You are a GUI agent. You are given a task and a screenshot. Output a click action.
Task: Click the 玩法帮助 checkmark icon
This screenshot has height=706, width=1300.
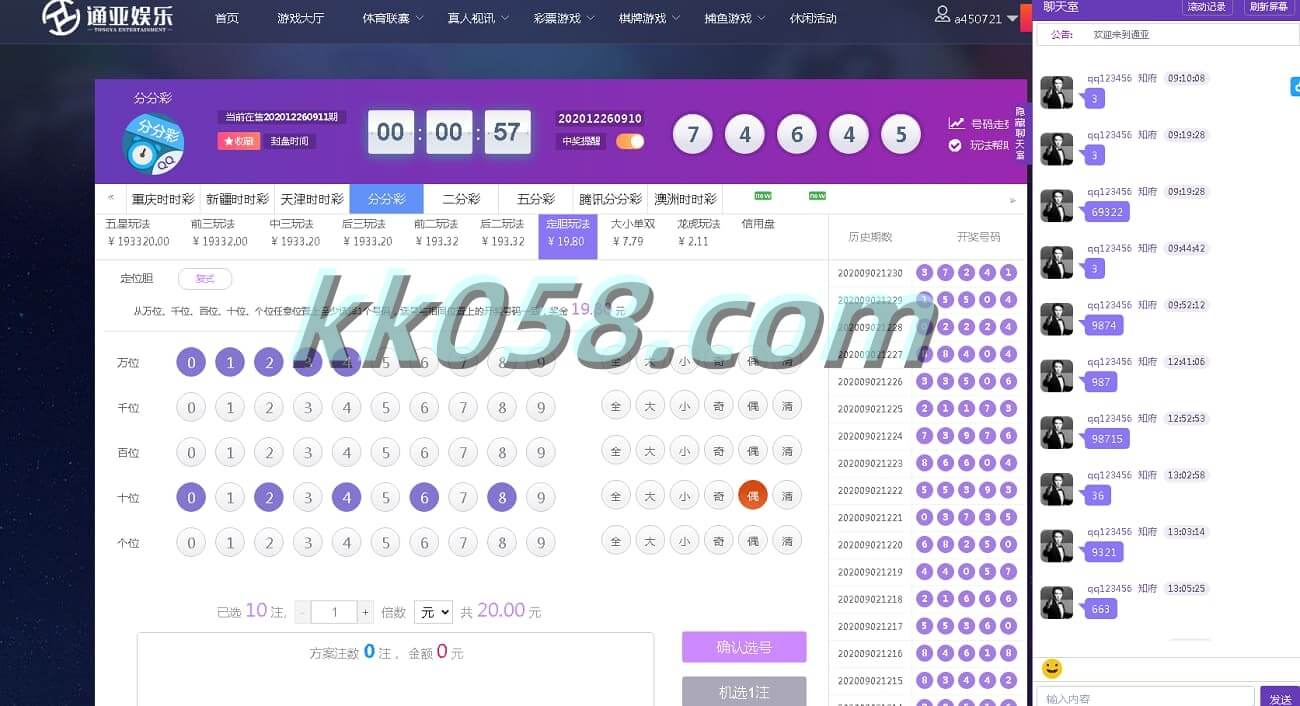coord(955,145)
